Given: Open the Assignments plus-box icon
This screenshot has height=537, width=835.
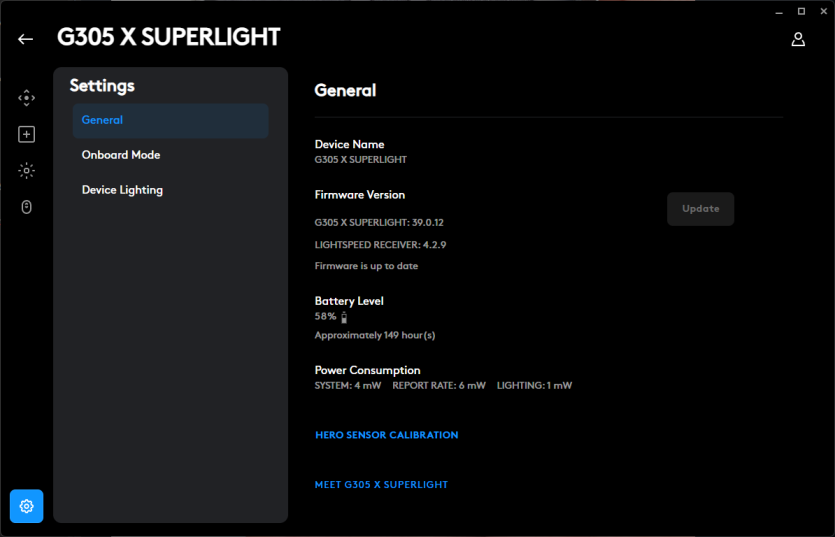Looking at the screenshot, I should [27, 134].
